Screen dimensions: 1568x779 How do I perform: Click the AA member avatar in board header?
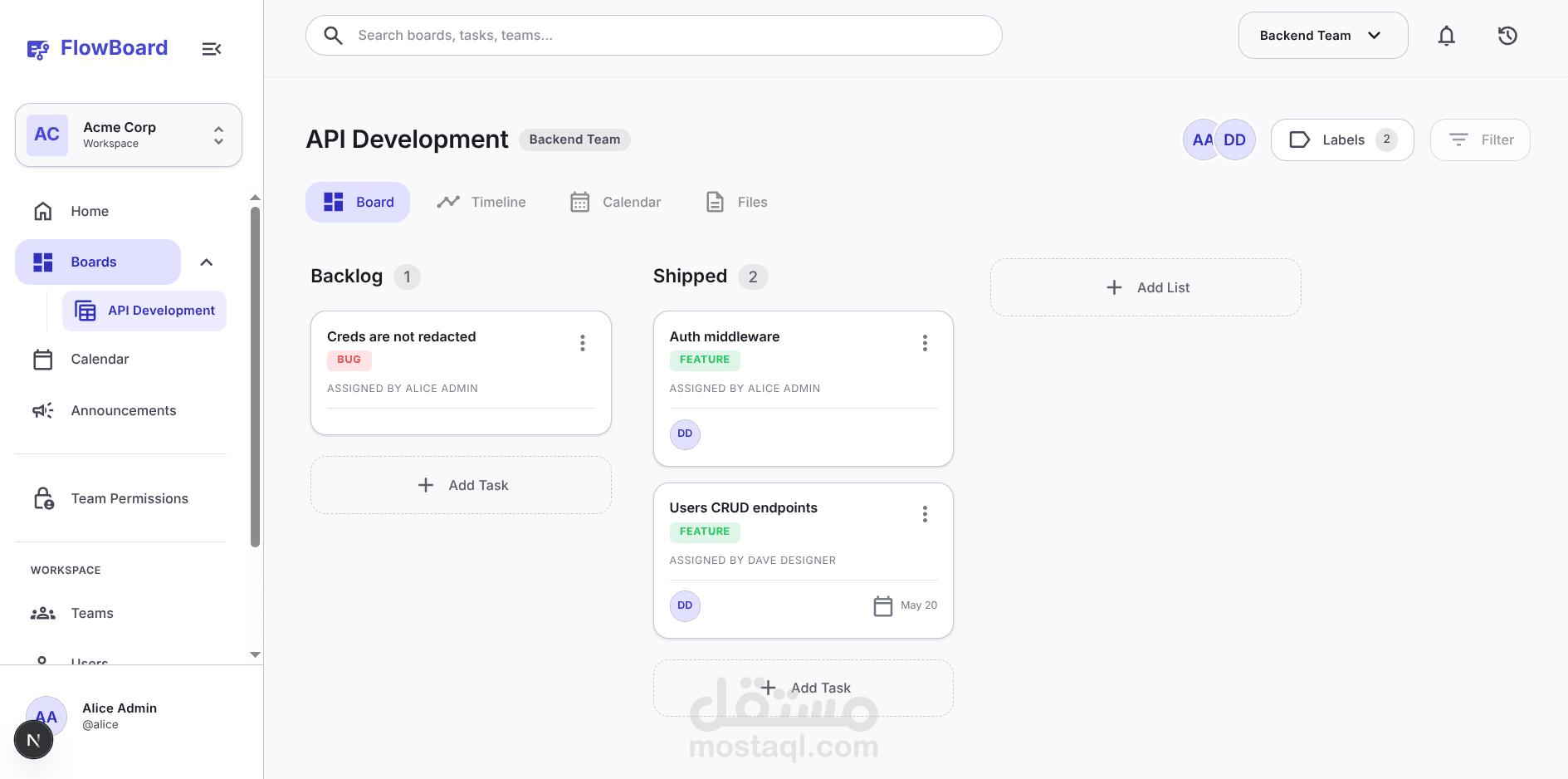pyautogui.click(x=1200, y=140)
